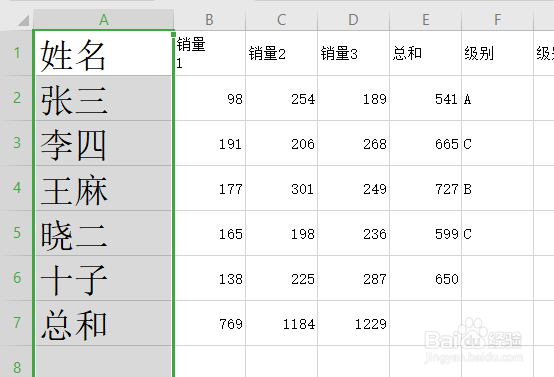554x377 pixels.
Task: Click cell with value 599
Action: (425, 233)
